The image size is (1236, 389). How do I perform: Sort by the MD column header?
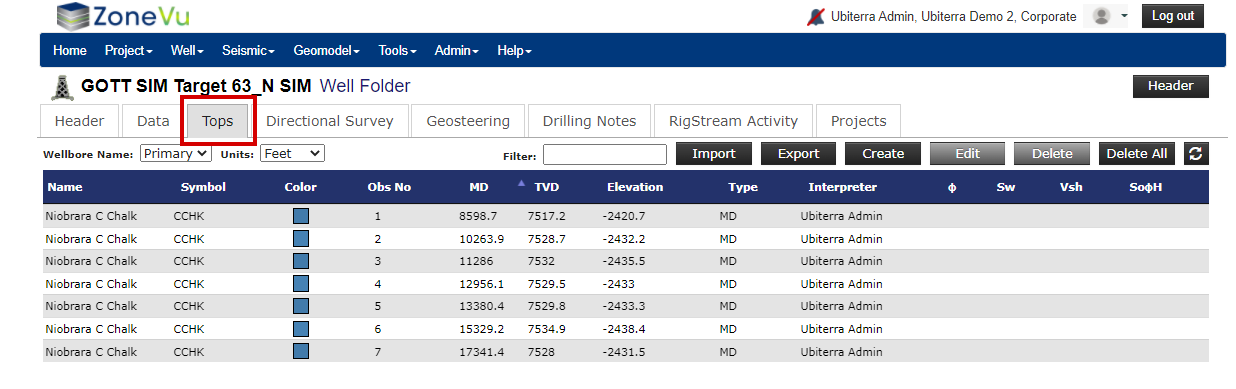coord(479,187)
